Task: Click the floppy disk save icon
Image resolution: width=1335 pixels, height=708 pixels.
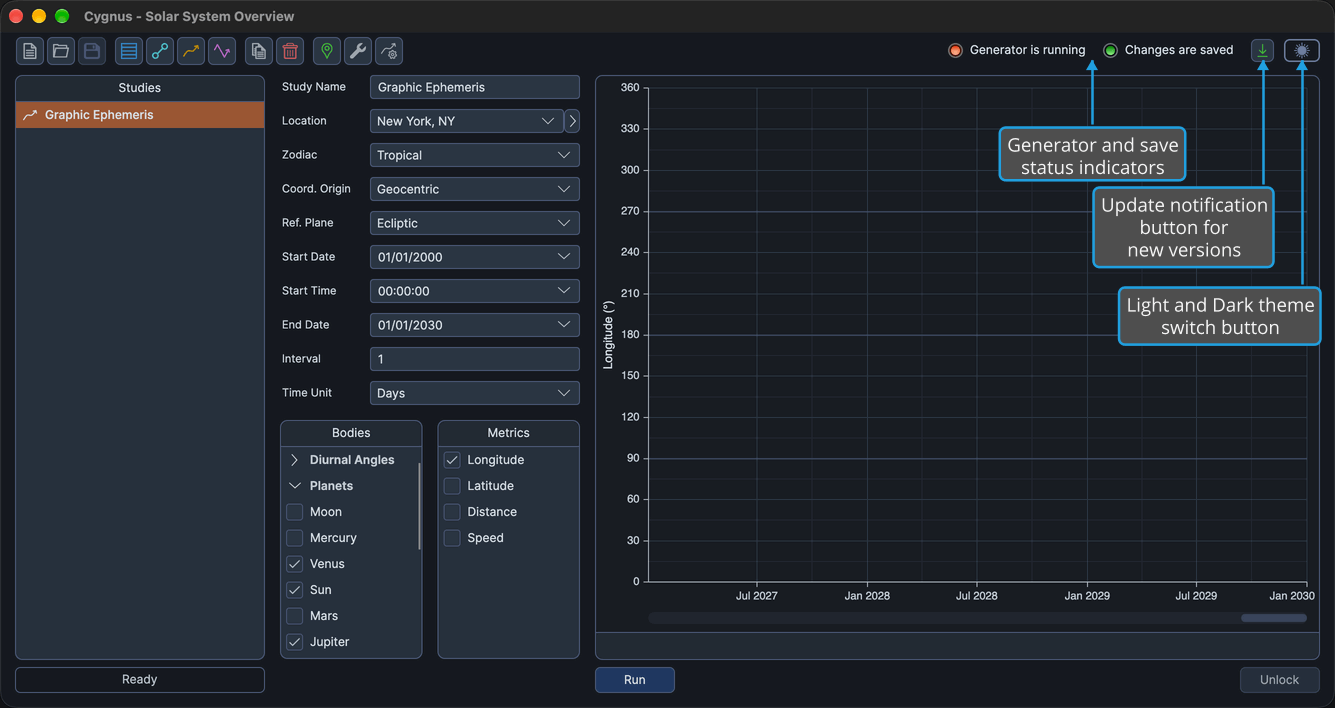Action: click(x=92, y=51)
